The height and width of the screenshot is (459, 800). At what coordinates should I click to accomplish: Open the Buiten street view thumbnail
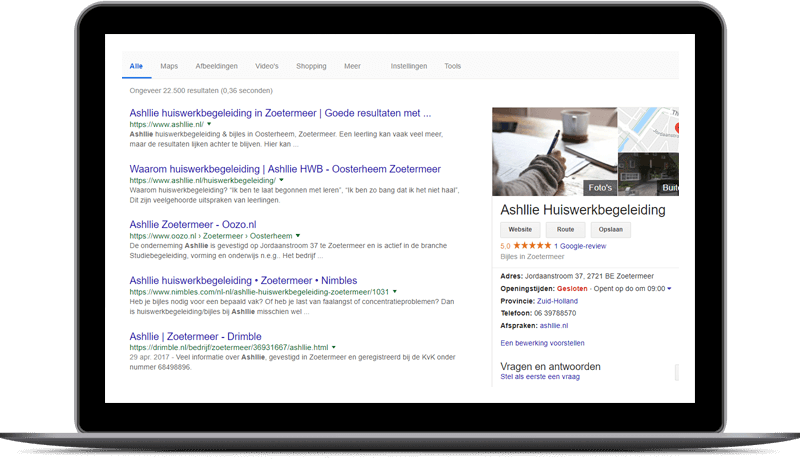(x=647, y=174)
